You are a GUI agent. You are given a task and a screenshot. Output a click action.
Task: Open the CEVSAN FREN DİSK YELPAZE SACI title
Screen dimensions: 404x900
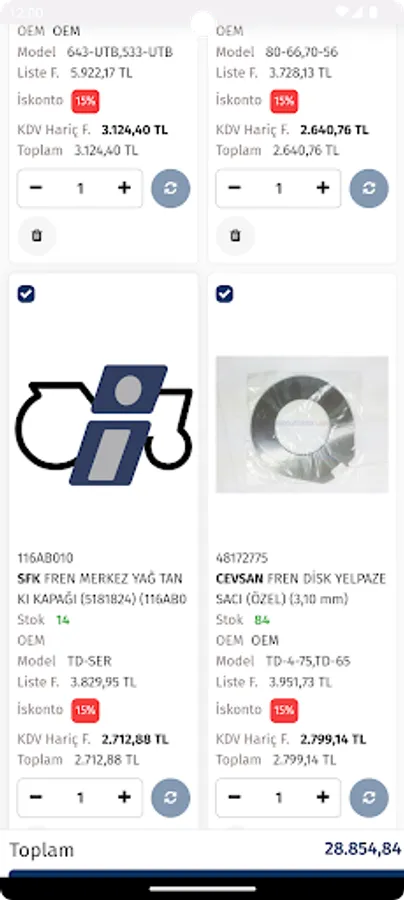click(301, 589)
